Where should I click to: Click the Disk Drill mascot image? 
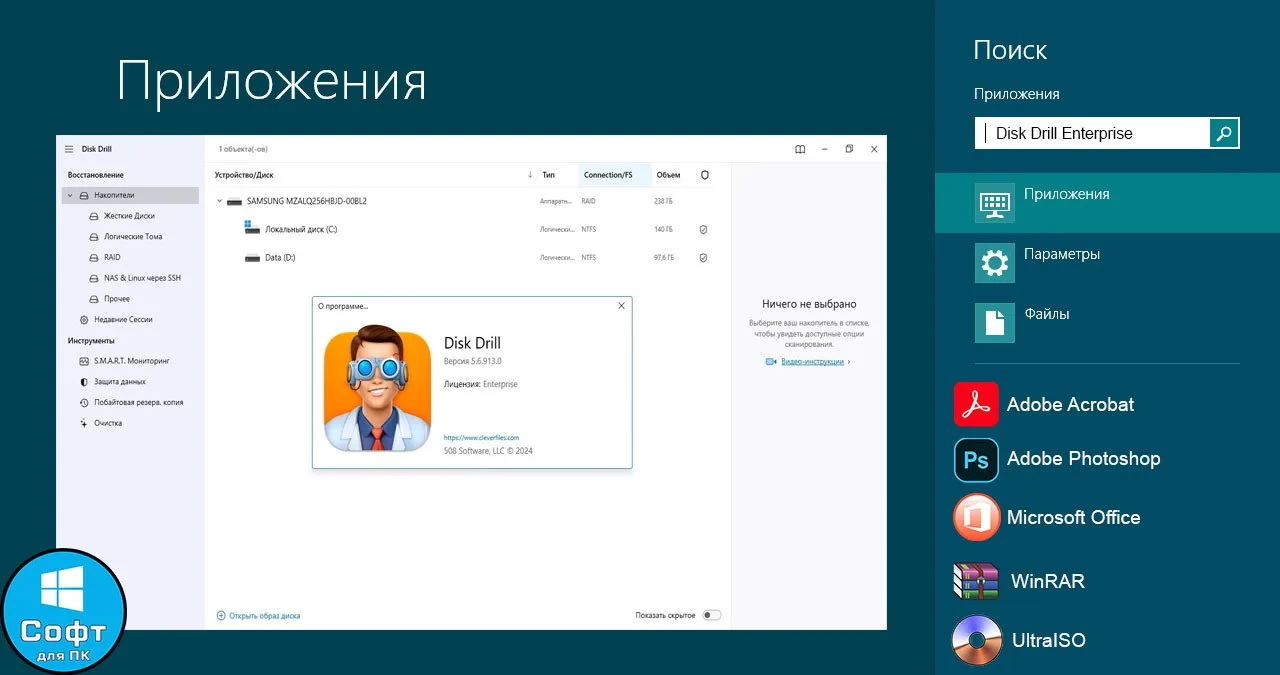[377, 388]
